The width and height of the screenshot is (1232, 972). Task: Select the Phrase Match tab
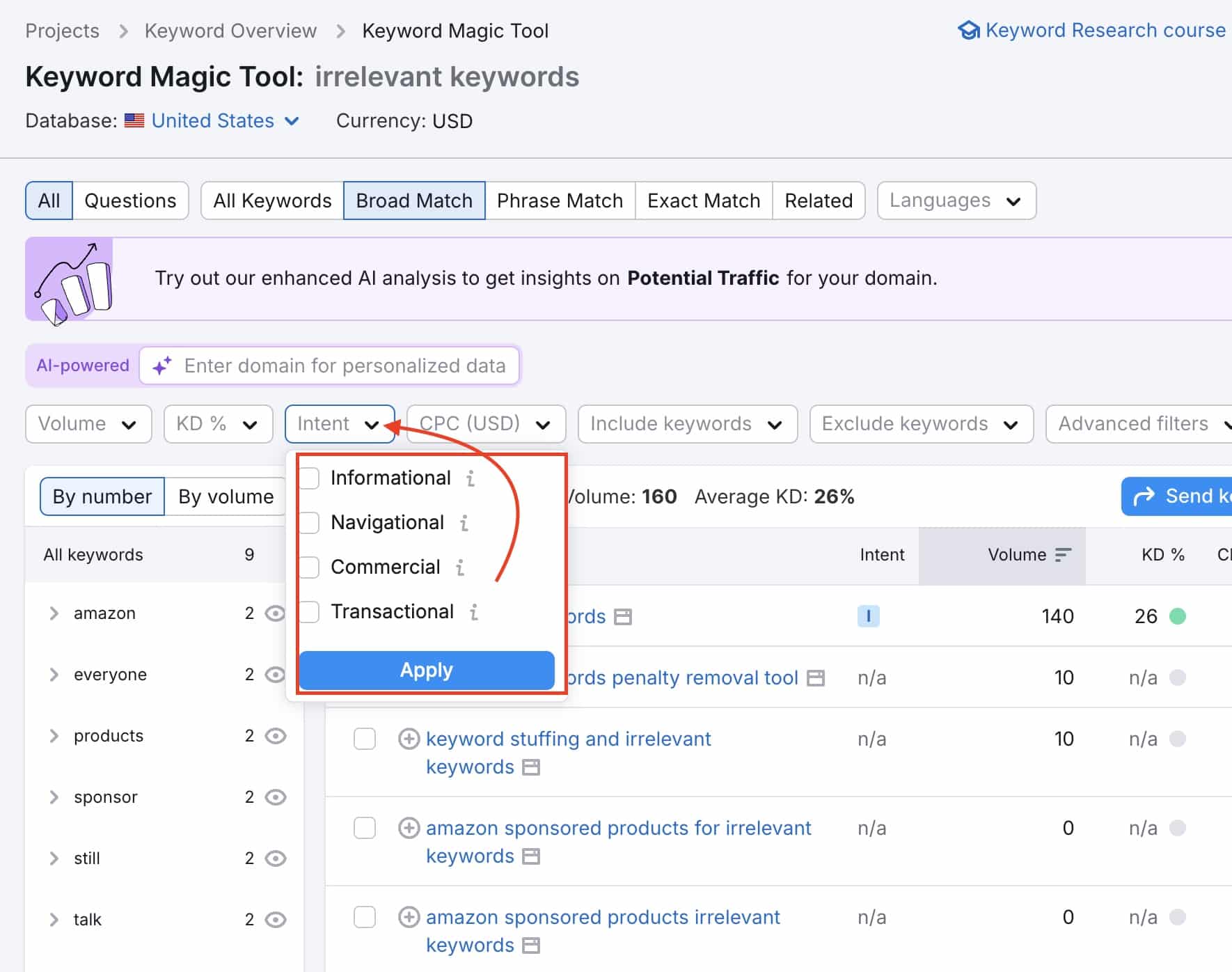point(560,201)
